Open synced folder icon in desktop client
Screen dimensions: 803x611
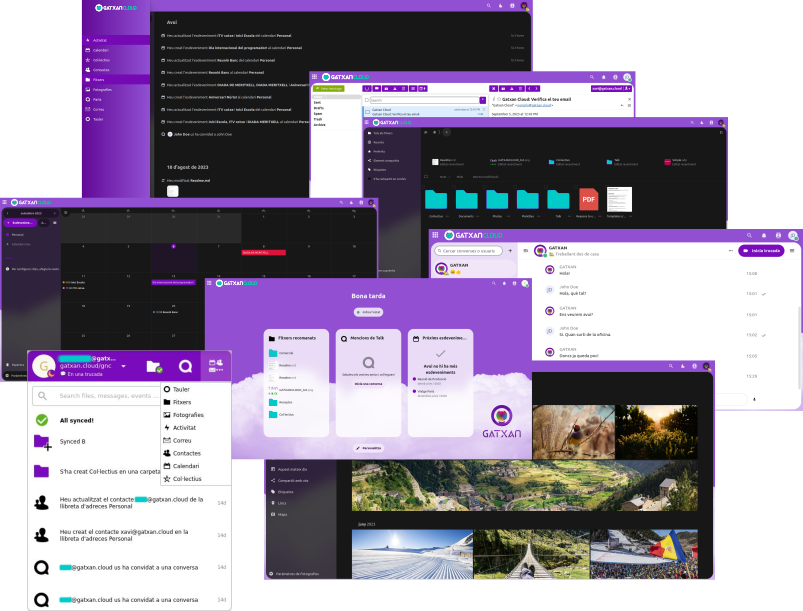[x=154, y=366]
